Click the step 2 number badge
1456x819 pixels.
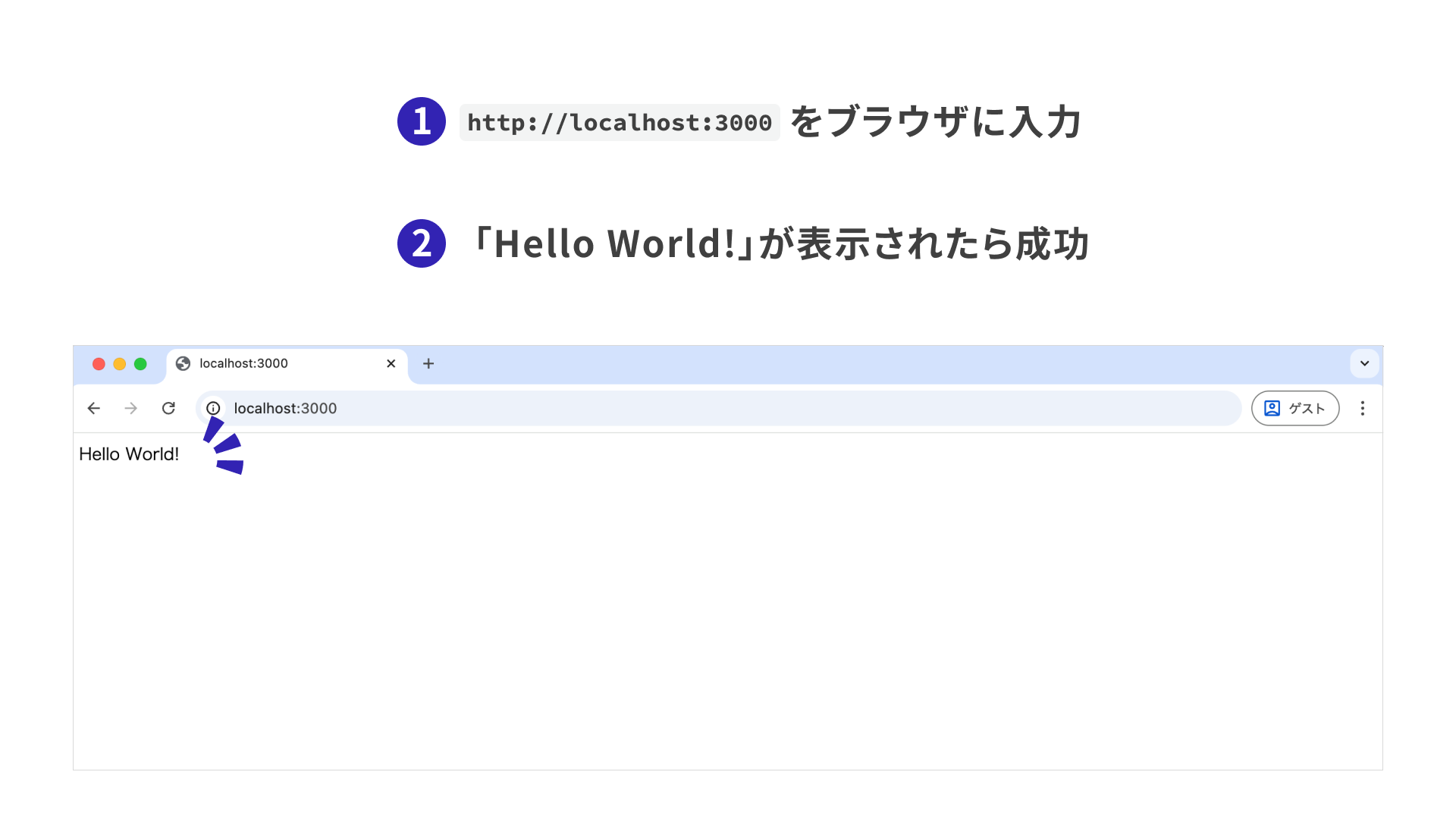(422, 243)
